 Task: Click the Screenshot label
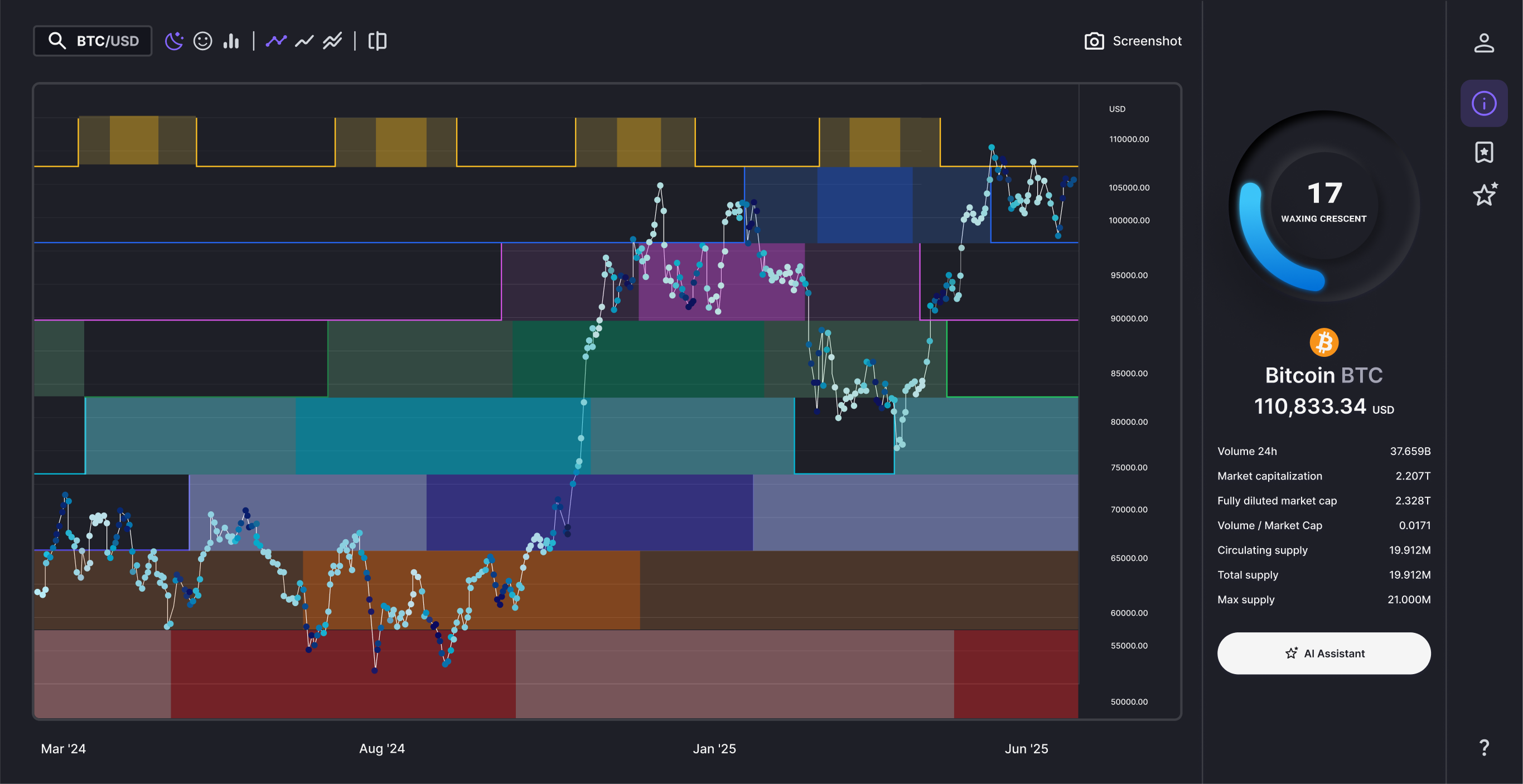point(1147,41)
